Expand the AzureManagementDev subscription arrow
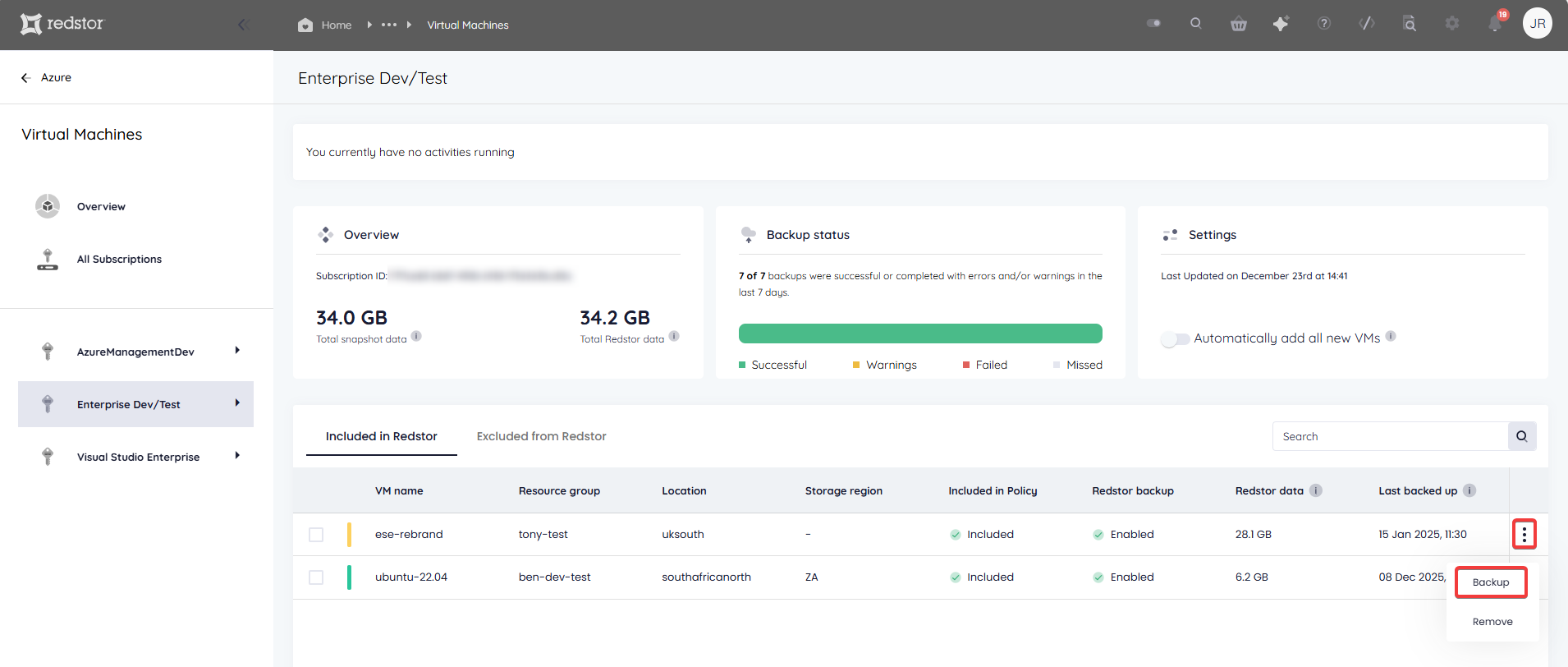The width and height of the screenshot is (1568, 667). (x=237, y=351)
